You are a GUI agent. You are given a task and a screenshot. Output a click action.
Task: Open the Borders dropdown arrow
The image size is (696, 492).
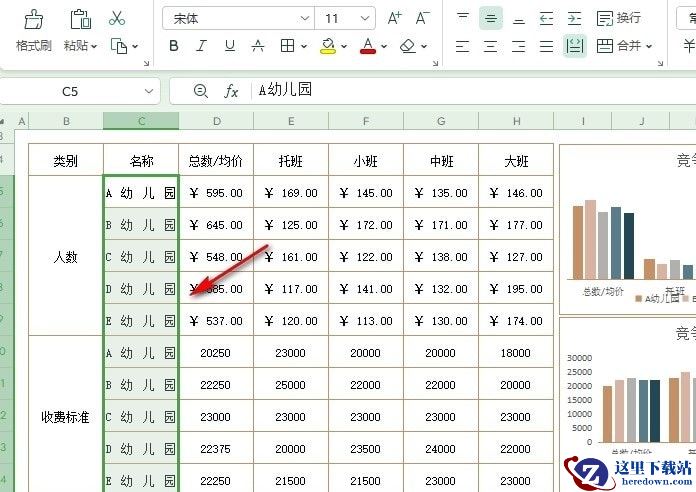click(304, 46)
